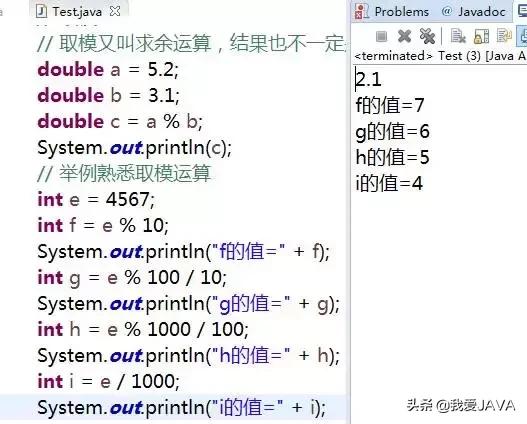Viewport: 527px width, 424px height.
Task: Click console output 'g的值=6'
Action: pyautogui.click(x=393, y=131)
